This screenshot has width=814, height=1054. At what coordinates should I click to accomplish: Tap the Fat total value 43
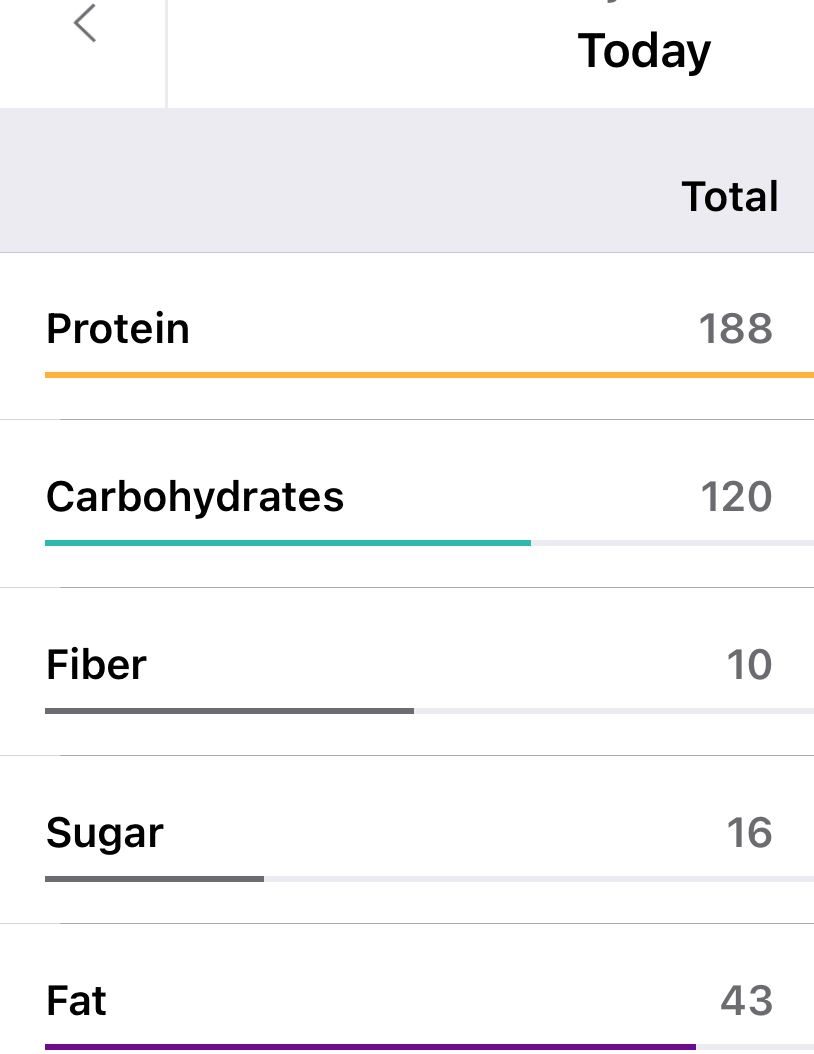pos(746,1001)
